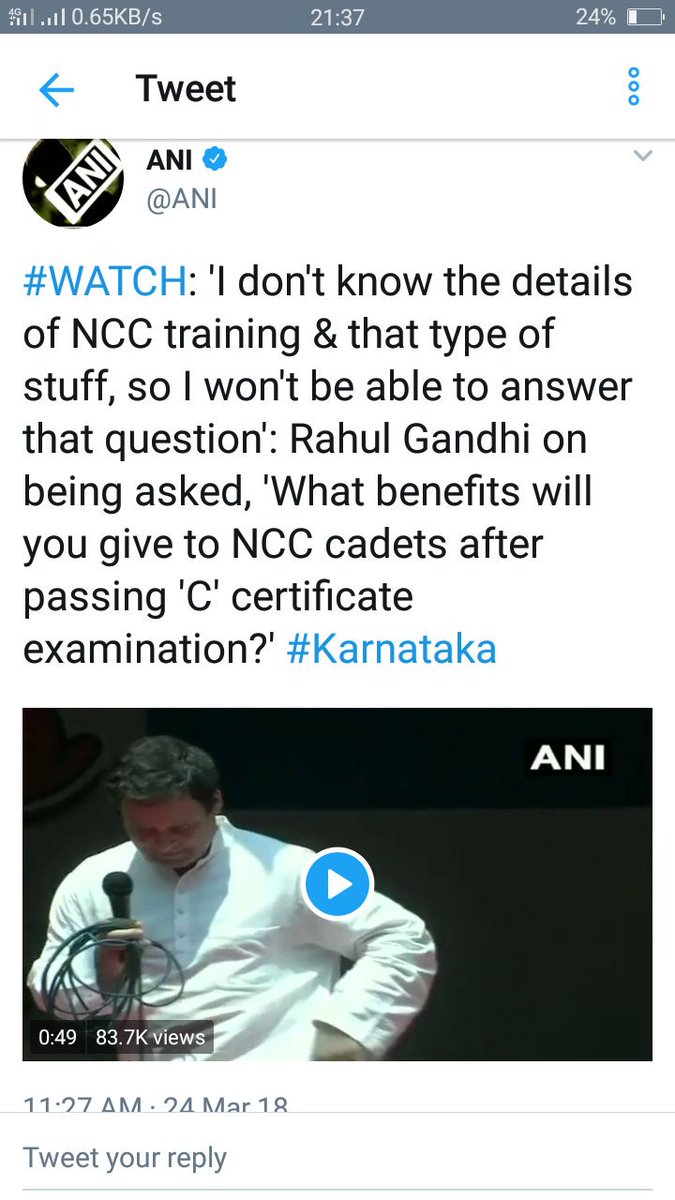Open the three-dot overflow menu
Image resolution: width=675 pixels, height=1200 pixels.
[632, 87]
